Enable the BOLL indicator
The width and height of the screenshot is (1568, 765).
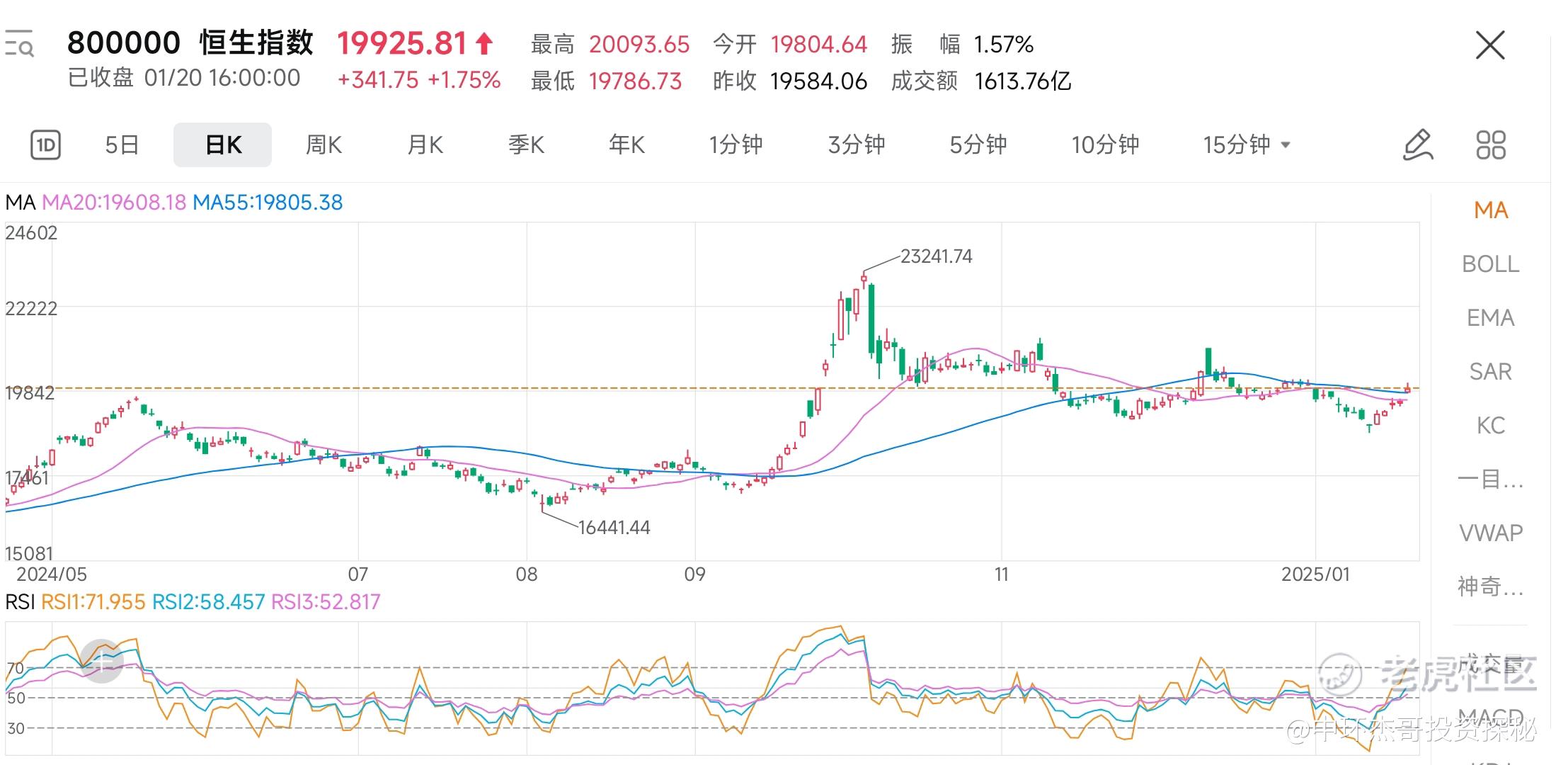click(x=1490, y=264)
